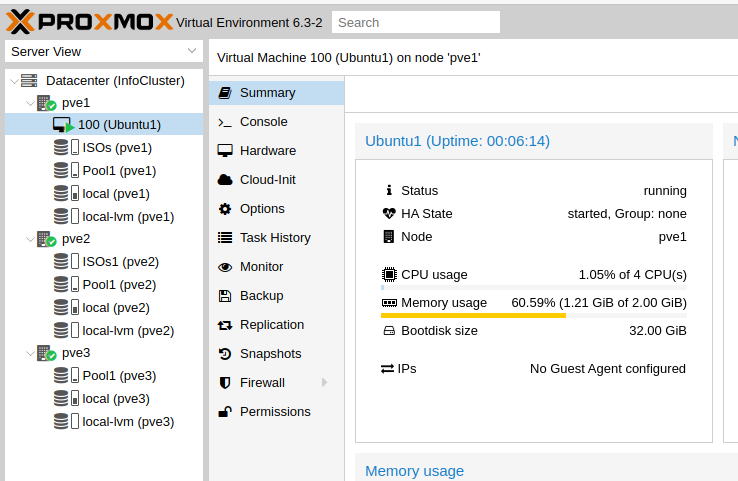
Task: Click the HA State heartbeat icon
Action: [x=389, y=214]
